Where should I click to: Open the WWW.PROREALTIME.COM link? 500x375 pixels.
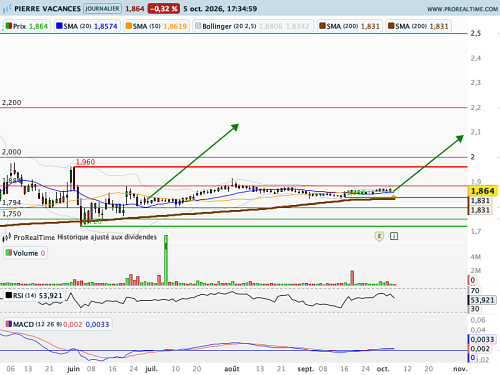[x=462, y=9]
